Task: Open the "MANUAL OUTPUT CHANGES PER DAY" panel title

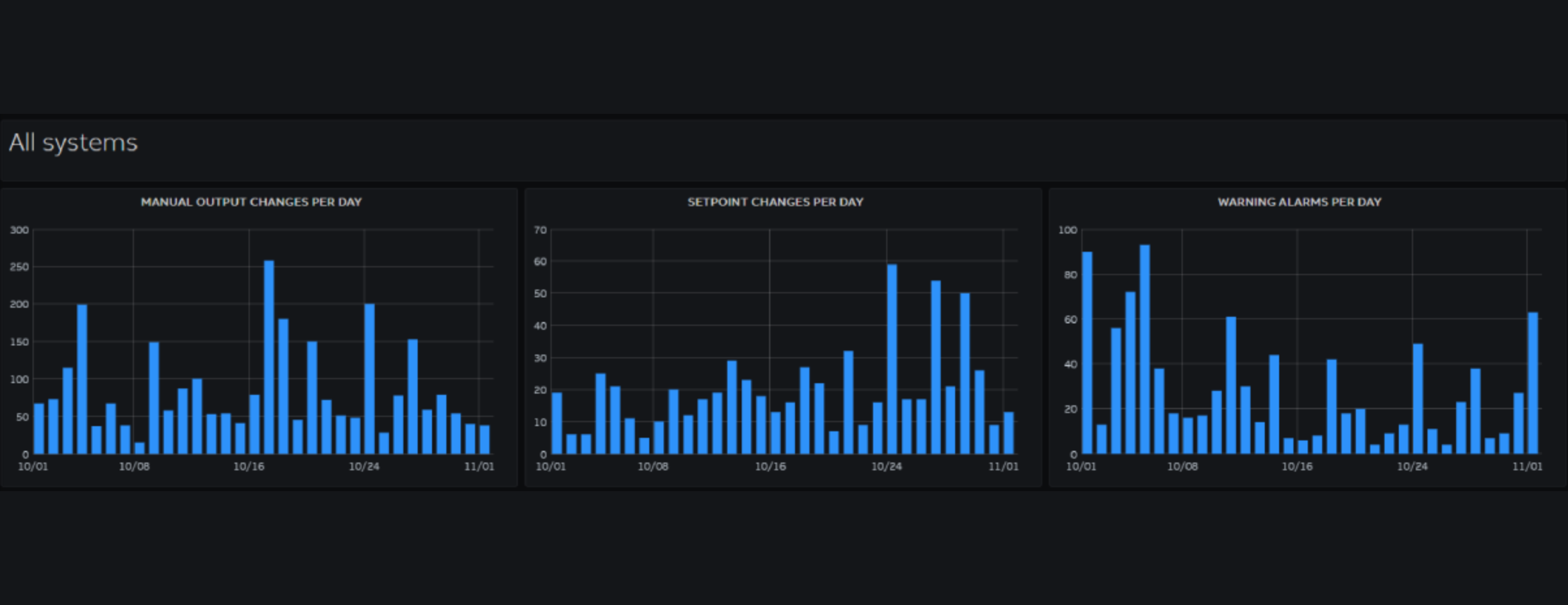Action: click(x=251, y=202)
